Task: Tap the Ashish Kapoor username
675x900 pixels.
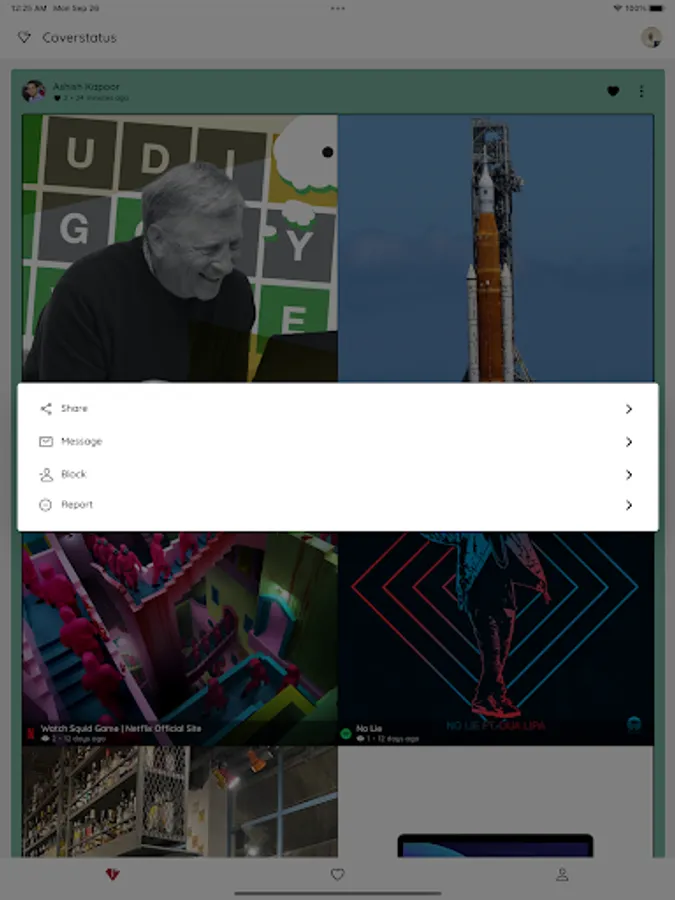Action: [86, 87]
